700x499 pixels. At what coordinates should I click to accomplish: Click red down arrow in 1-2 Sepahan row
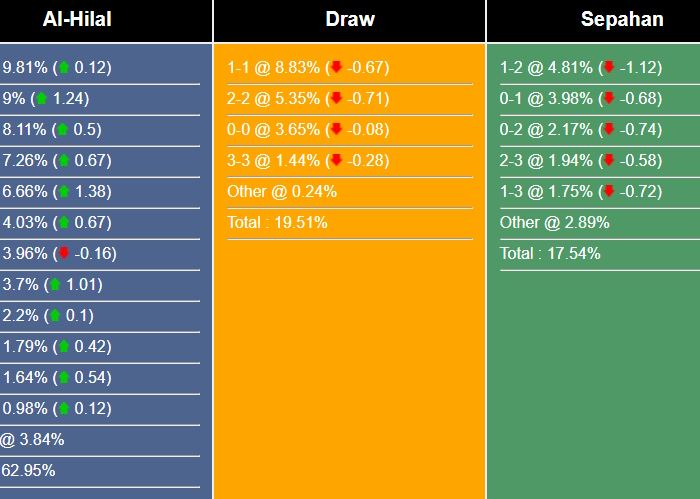[x=609, y=68]
